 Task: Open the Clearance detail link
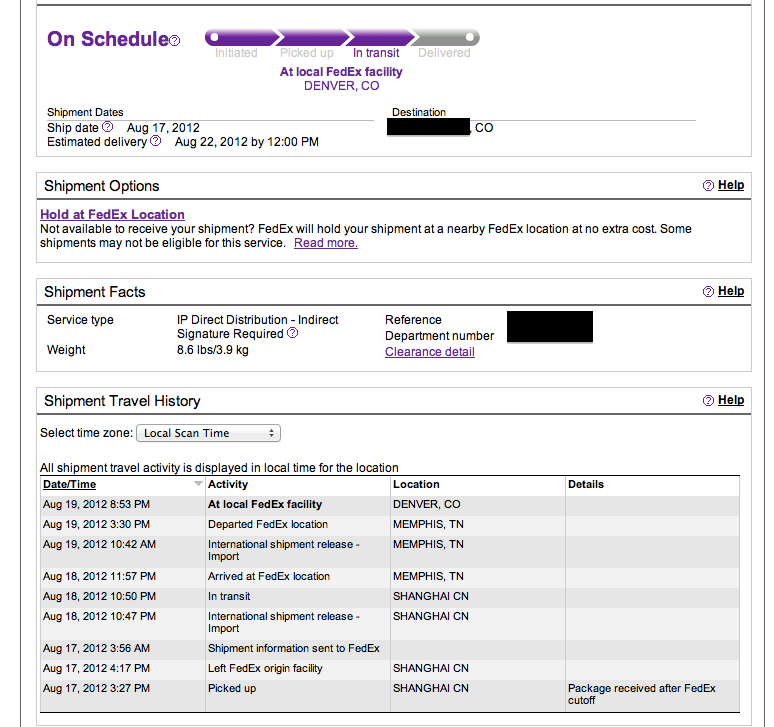point(430,352)
